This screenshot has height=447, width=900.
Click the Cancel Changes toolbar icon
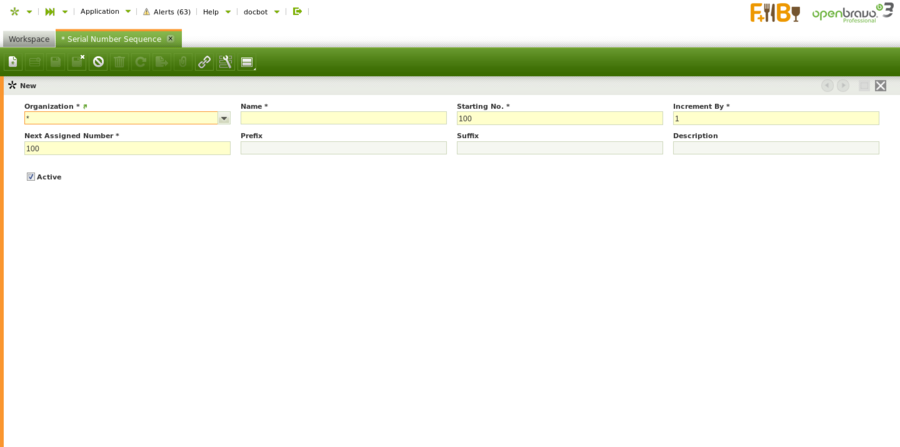(x=98, y=62)
